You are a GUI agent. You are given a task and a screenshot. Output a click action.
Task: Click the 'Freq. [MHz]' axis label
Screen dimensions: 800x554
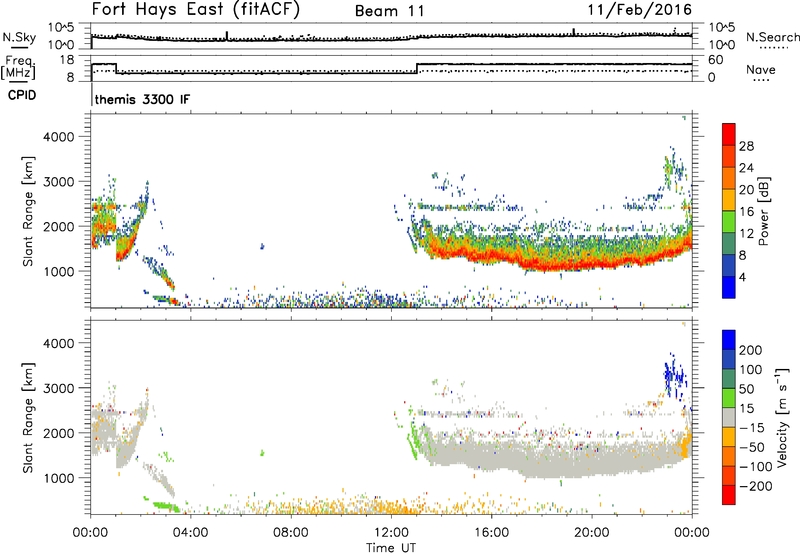(x=18, y=68)
